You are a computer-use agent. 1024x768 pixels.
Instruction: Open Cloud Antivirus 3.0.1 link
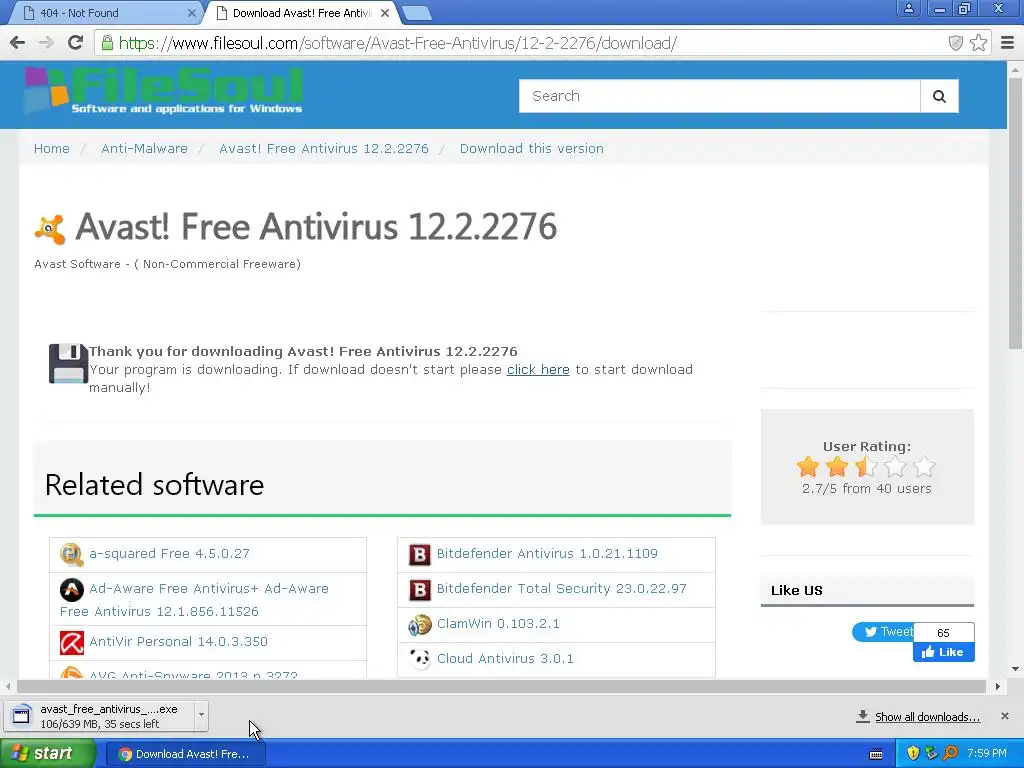[x=505, y=658]
